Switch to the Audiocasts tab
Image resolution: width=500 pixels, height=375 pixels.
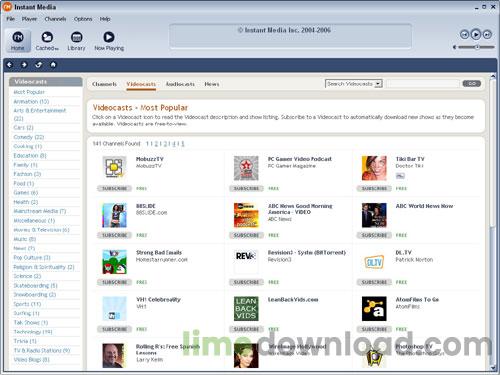(x=180, y=84)
